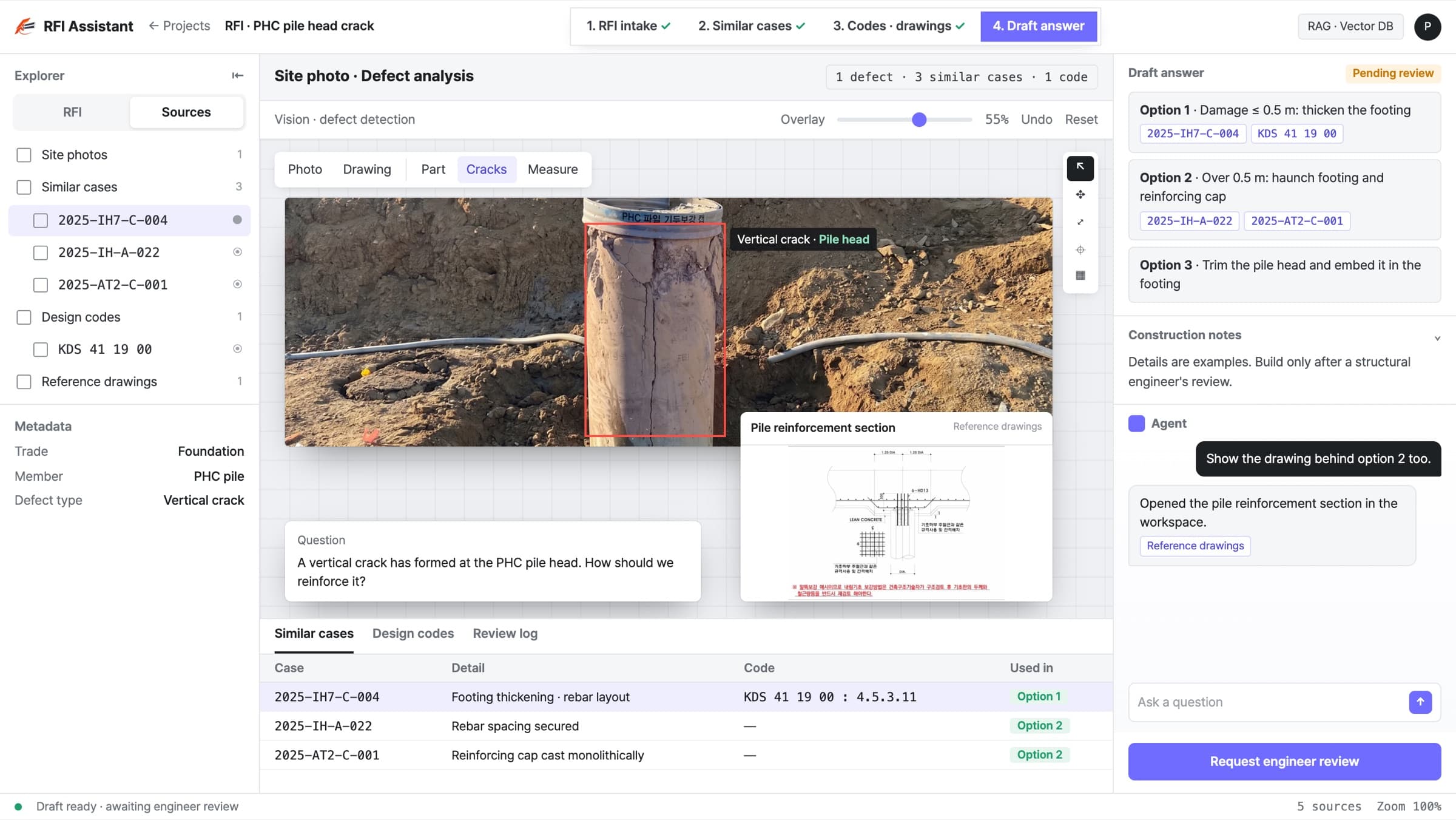The height and width of the screenshot is (820, 1456).
Task: Open Reference drawings chip in agent reply
Action: tap(1195, 546)
